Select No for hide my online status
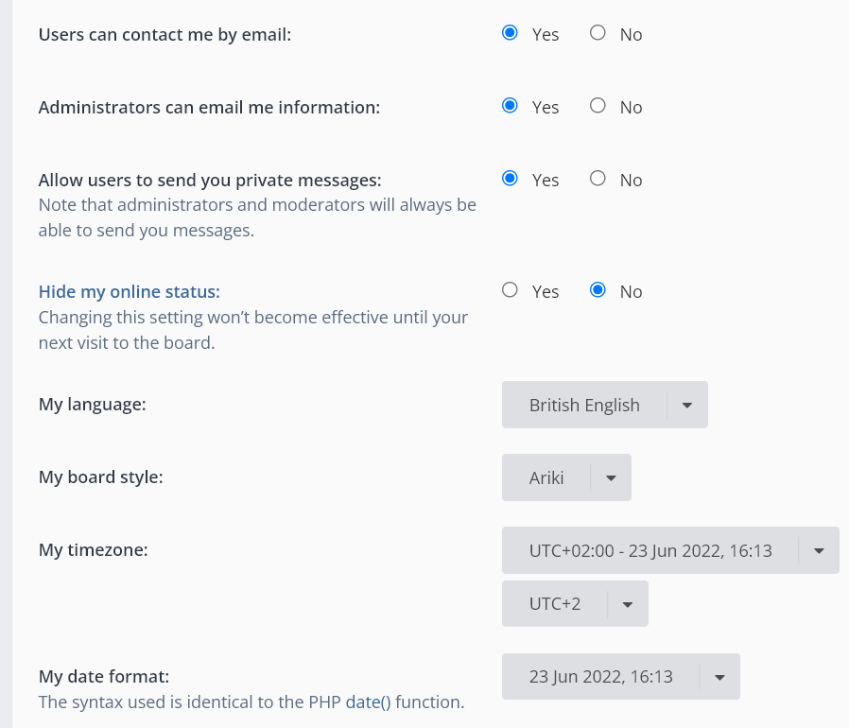The height and width of the screenshot is (728, 849). coord(597,290)
